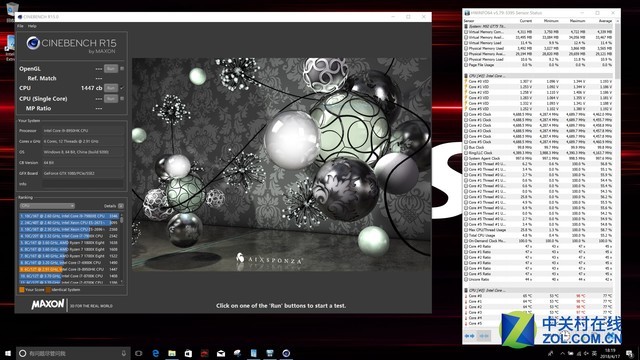Screen dimensions: 640x360
Task: Open the Action Center notification icon
Action: (630, 353)
